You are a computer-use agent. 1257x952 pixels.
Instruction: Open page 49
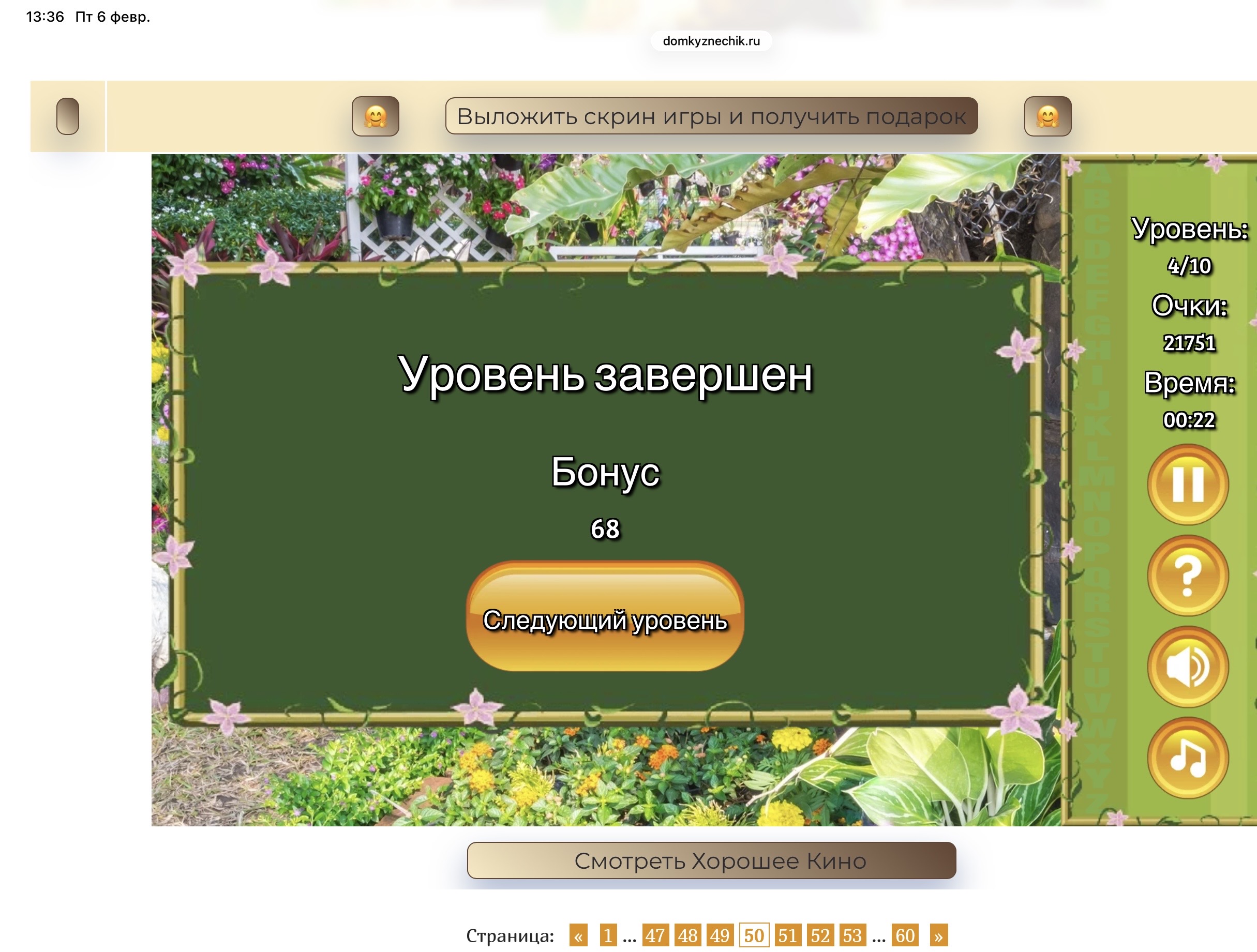click(x=720, y=935)
